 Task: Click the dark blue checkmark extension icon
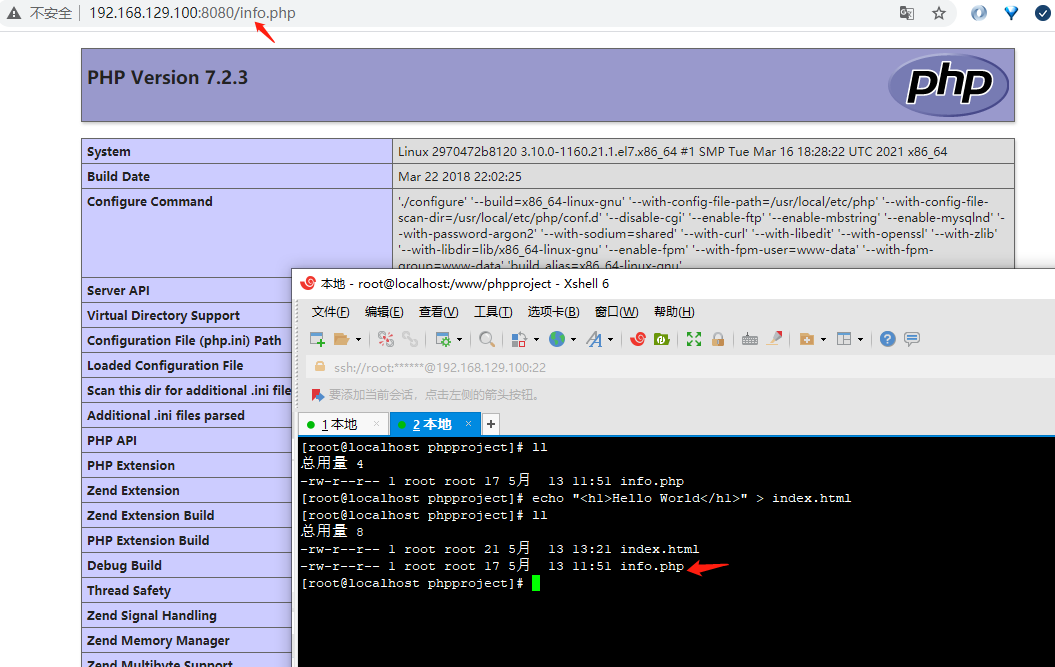(1043, 13)
